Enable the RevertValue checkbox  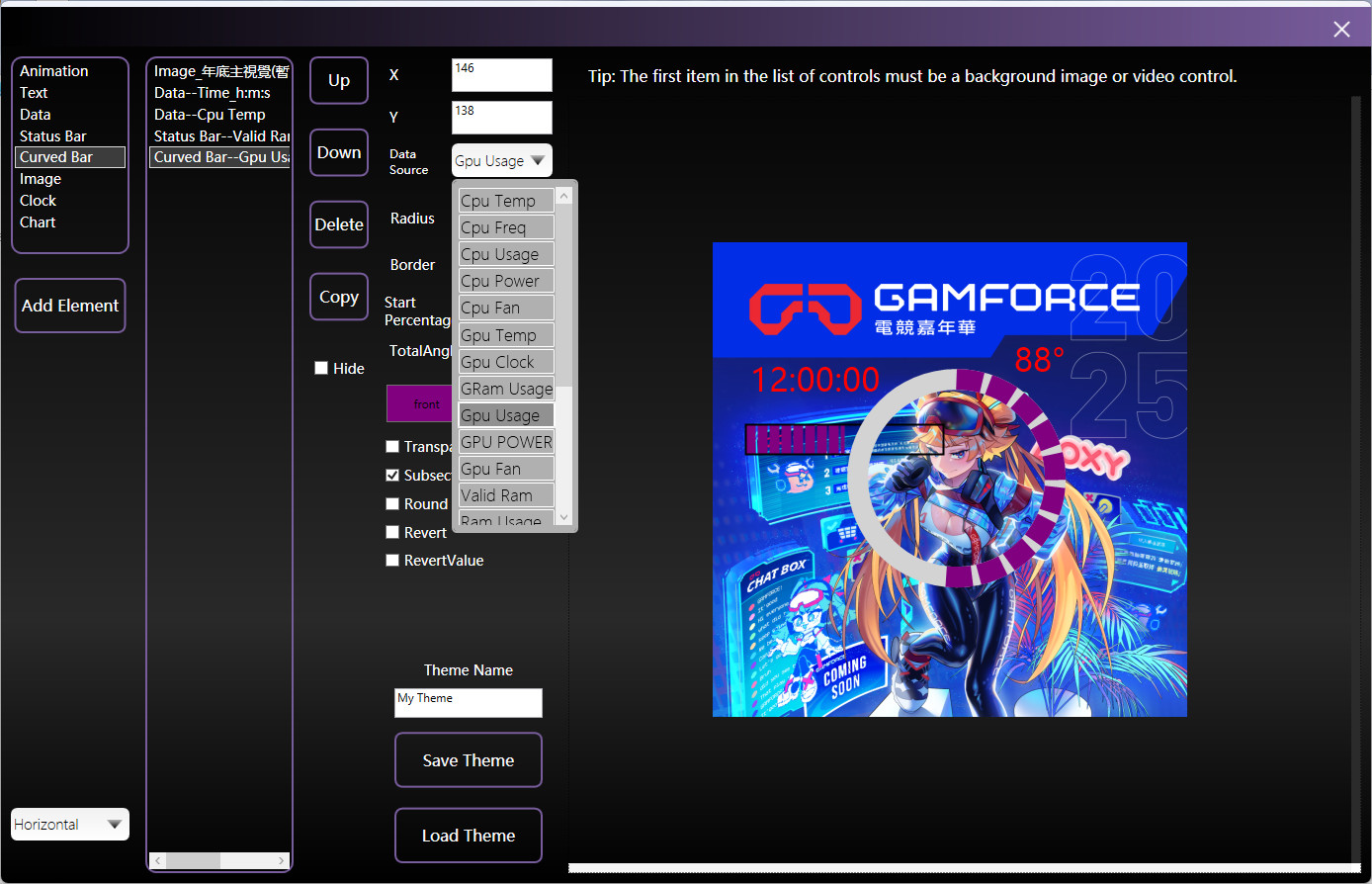(392, 561)
